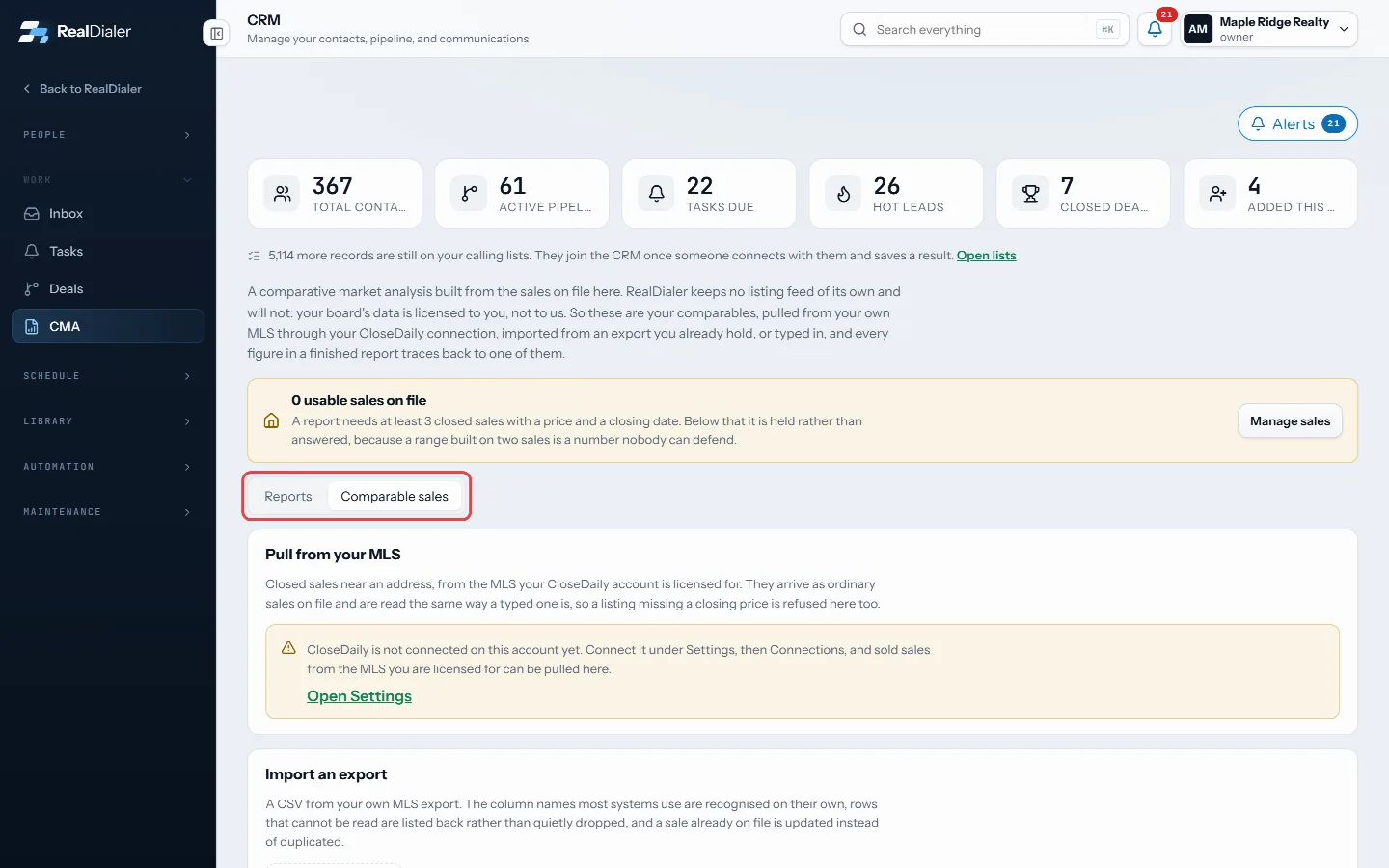Viewport: 1389px width, 868px height.
Task: Expand the Schedule section
Action: (x=108, y=376)
